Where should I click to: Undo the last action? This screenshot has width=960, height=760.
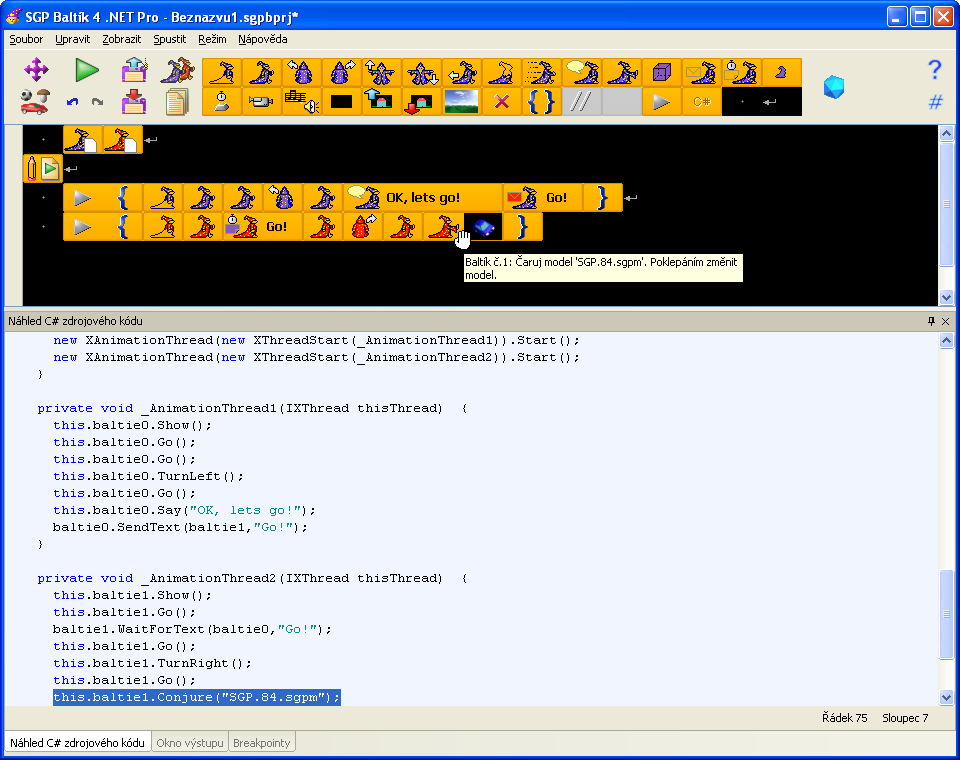coord(72,102)
